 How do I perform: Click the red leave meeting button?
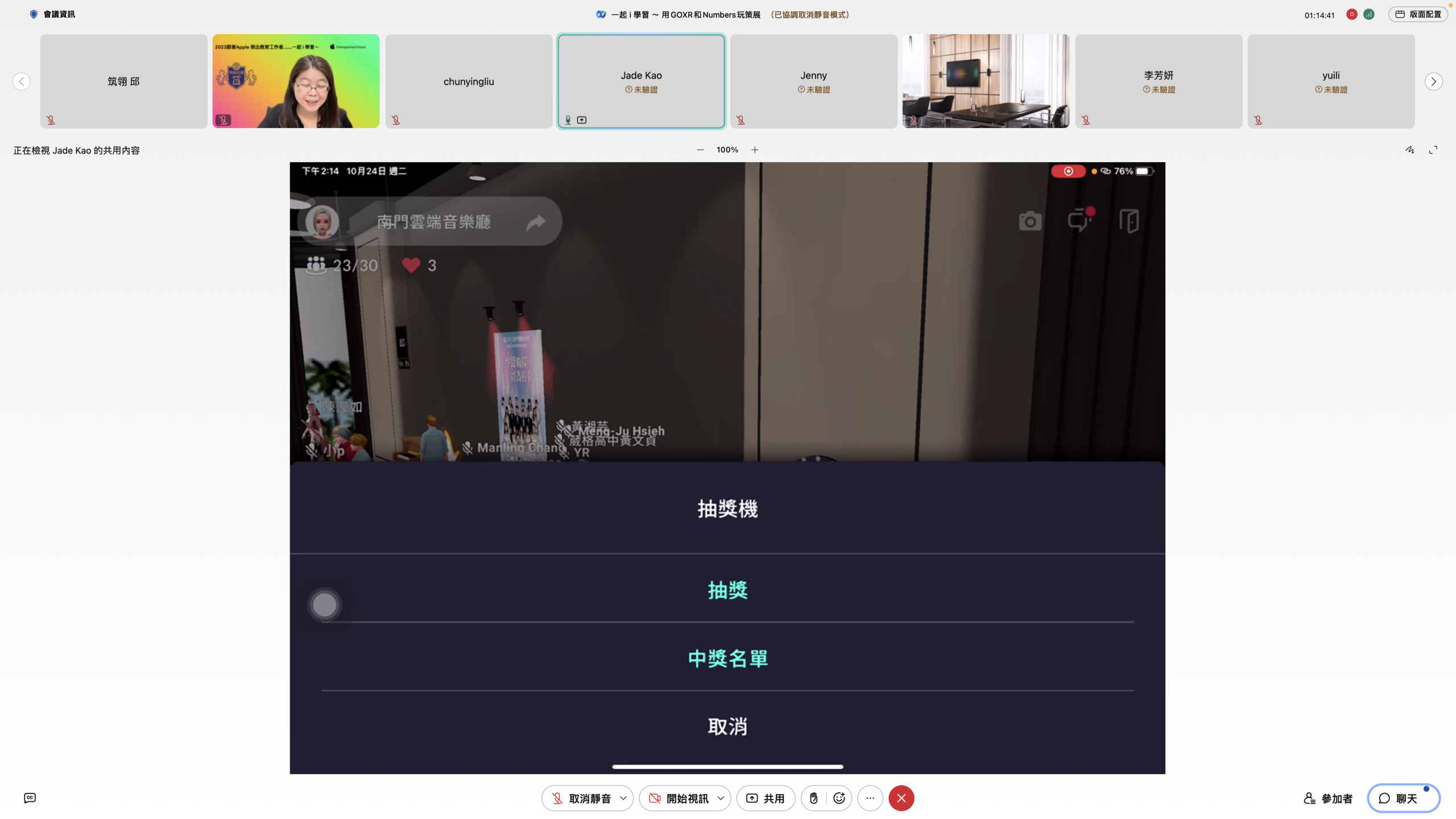901,798
